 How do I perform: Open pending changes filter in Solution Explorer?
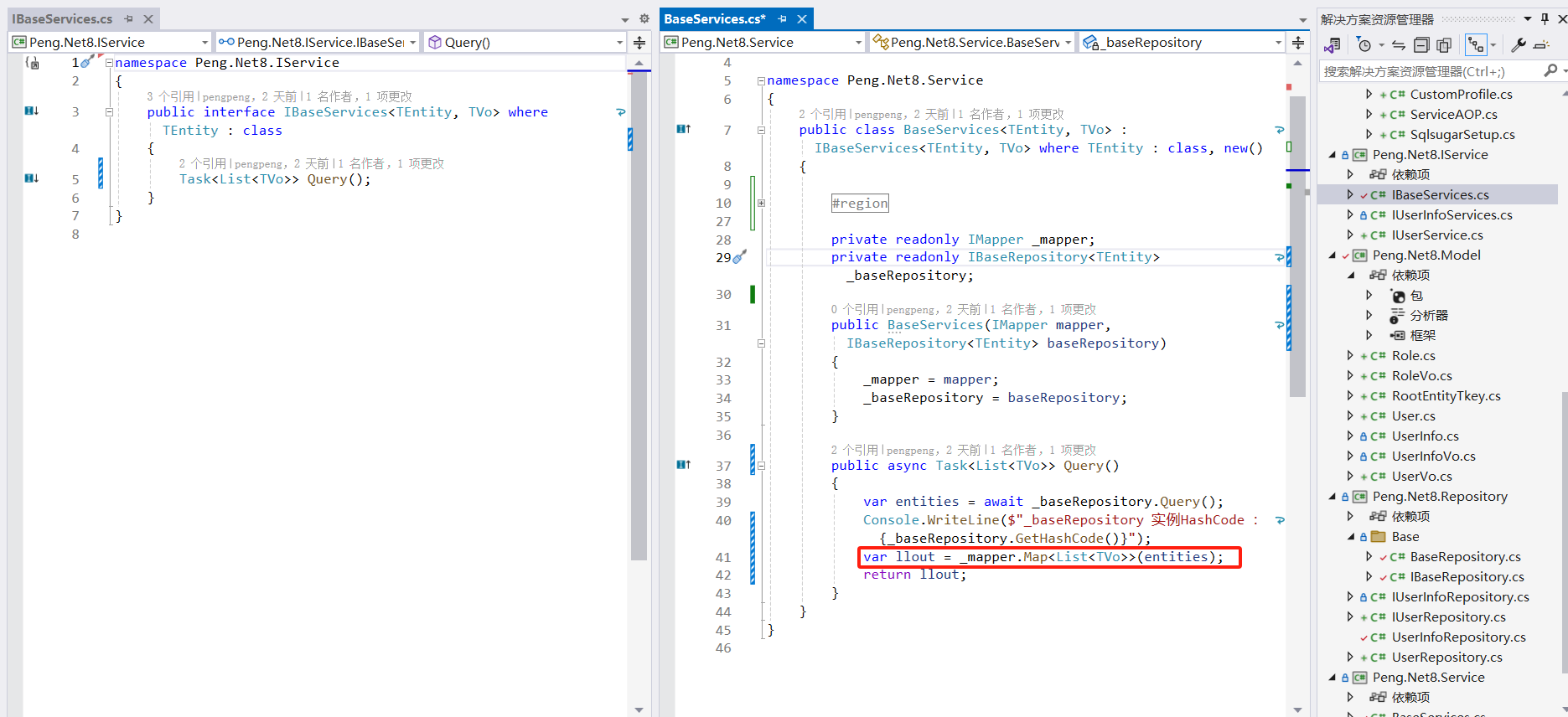pyautogui.click(x=1364, y=45)
